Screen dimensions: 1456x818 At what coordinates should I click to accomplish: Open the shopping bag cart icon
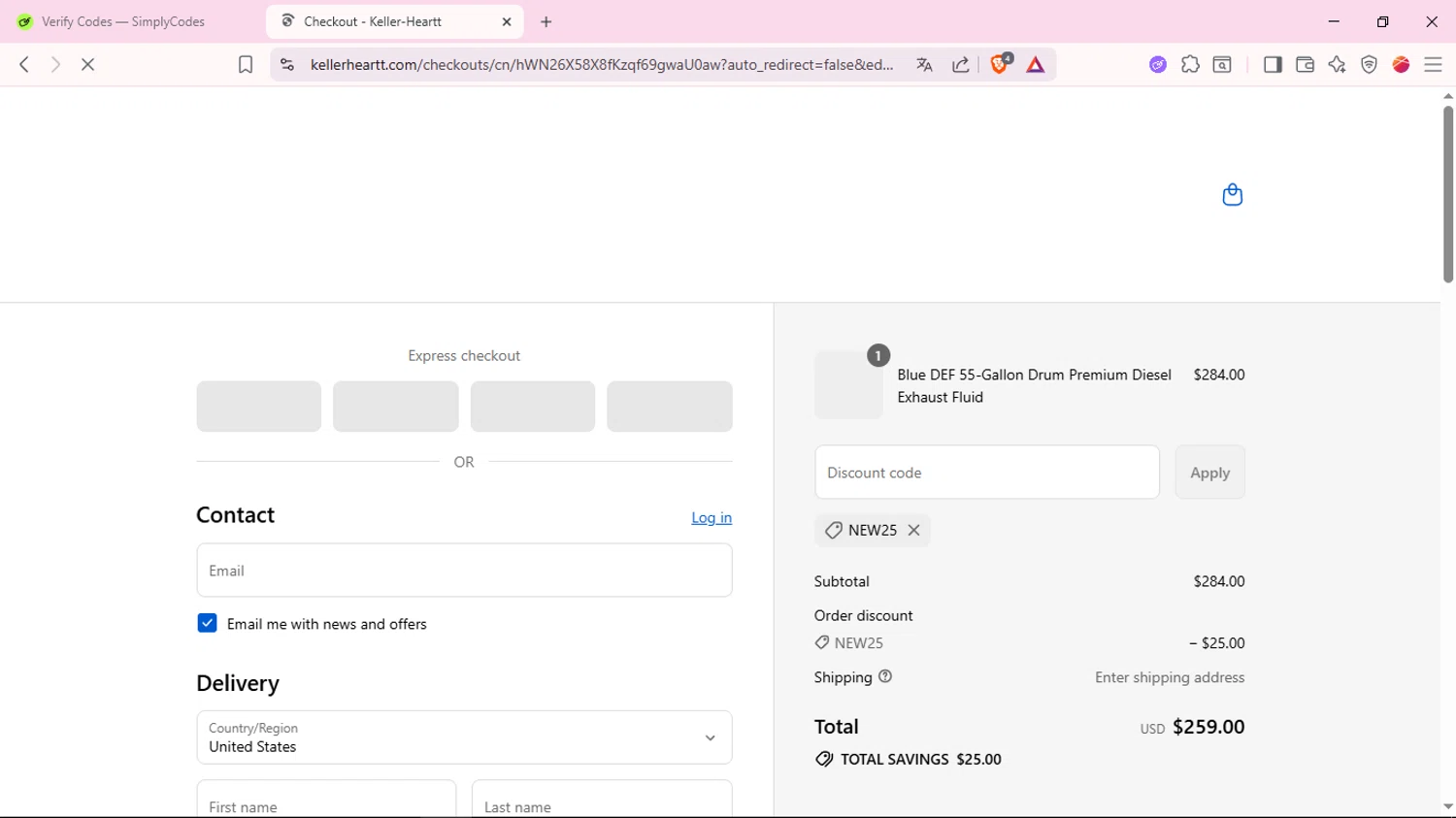(1232, 195)
